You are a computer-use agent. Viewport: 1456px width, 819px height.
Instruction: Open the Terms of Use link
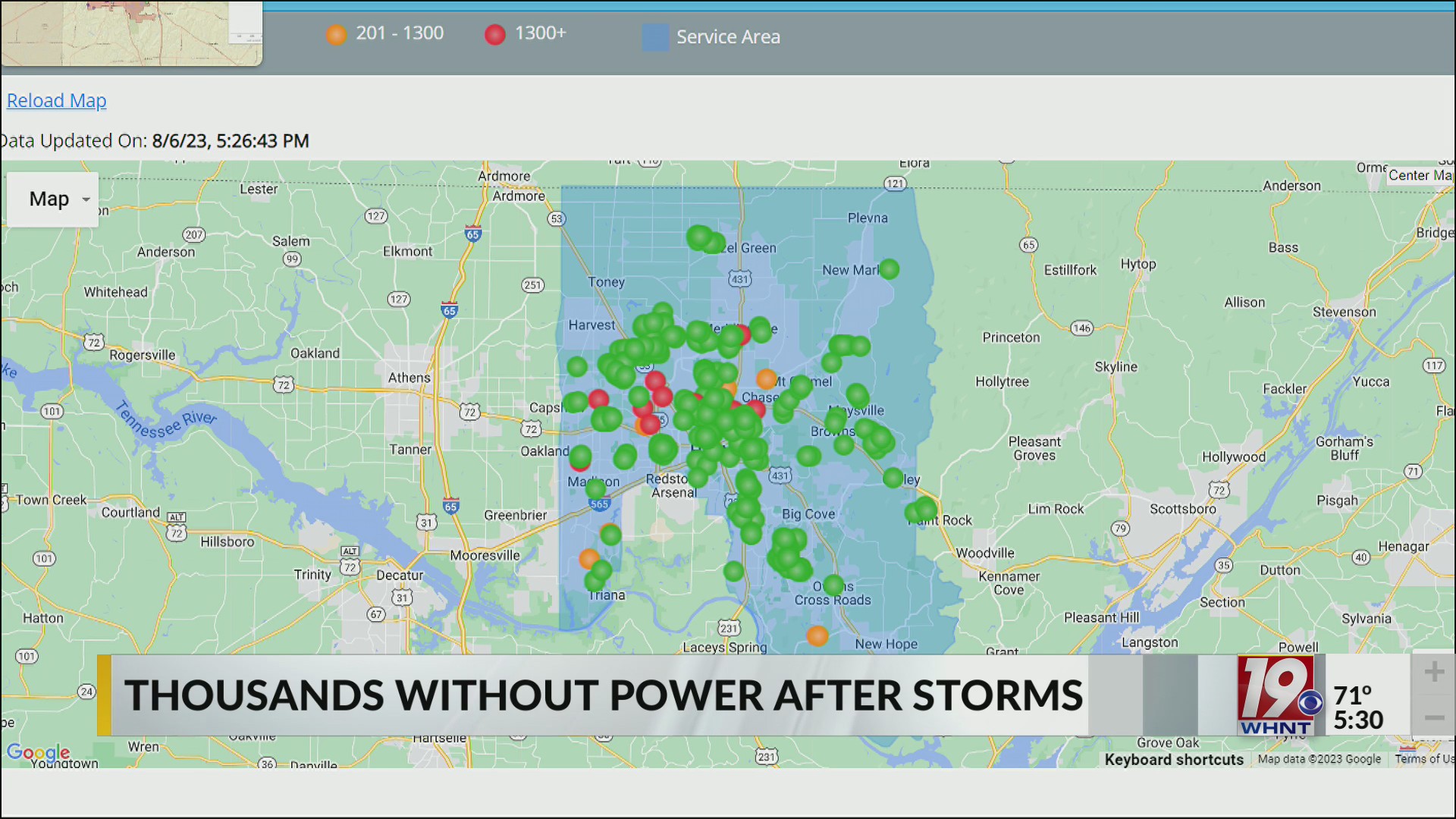tap(1424, 759)
